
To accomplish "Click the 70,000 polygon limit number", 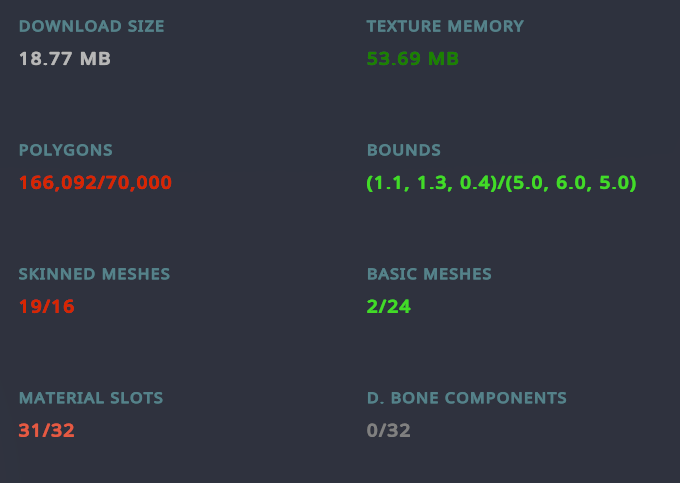I will pos(138,183).
